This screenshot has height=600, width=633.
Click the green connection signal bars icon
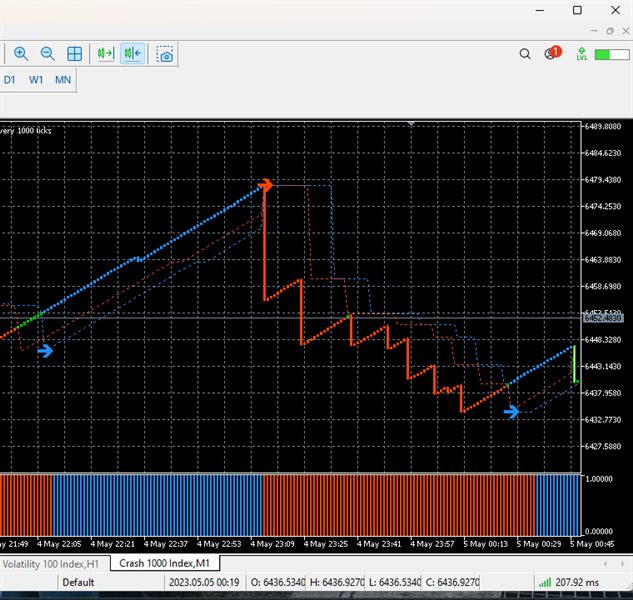(545, 582)
